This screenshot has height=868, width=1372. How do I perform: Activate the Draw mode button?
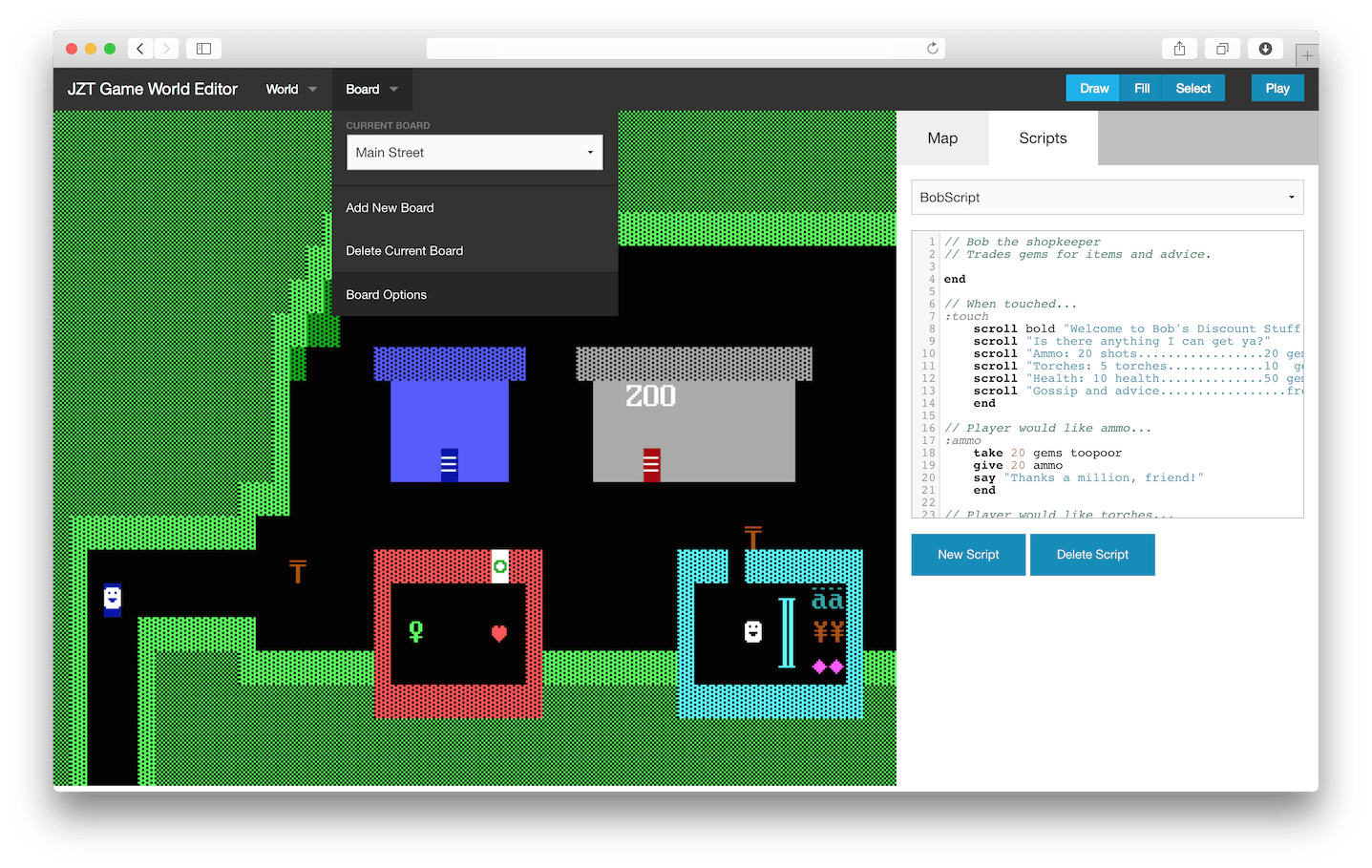point(1093,88)
